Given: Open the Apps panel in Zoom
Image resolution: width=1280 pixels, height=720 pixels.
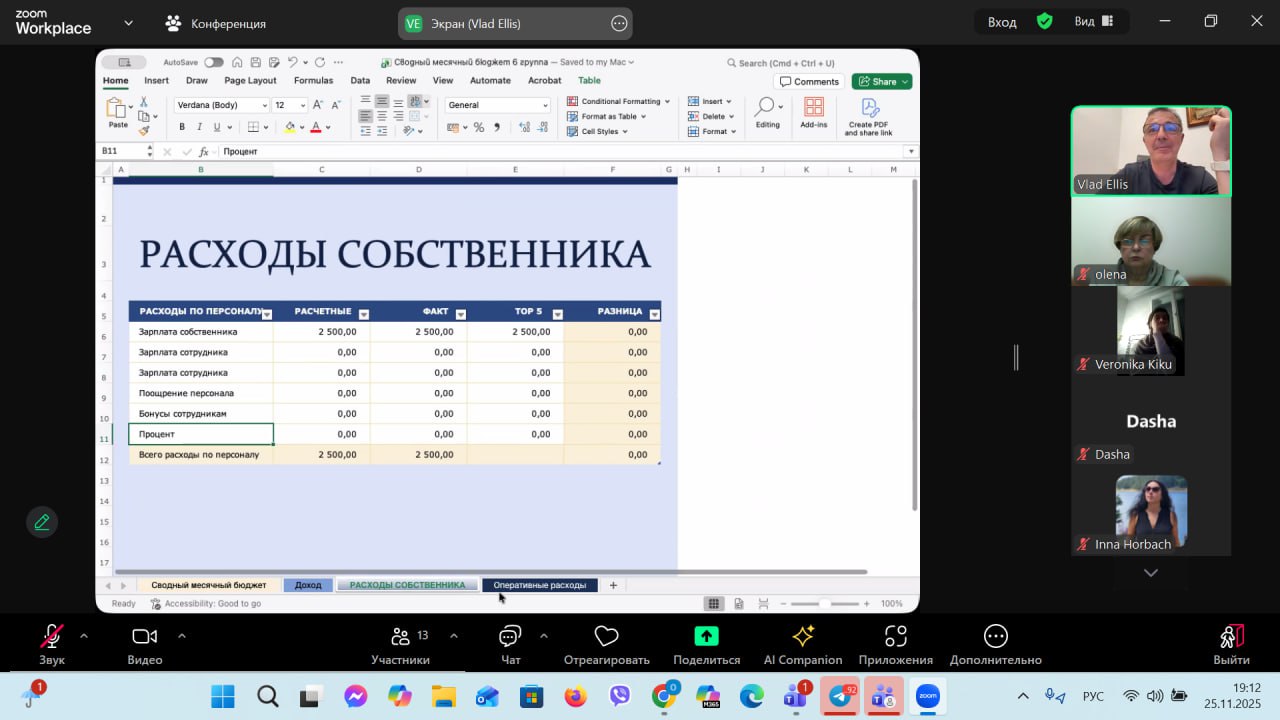Looking at the screenshot, I should click(895, 637).
